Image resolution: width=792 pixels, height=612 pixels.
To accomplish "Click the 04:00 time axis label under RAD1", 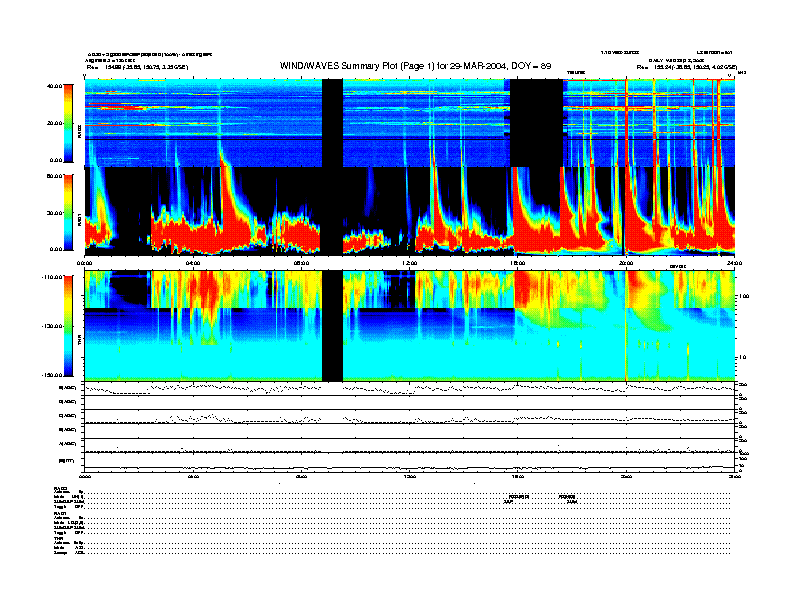I will tap(193, 263).
